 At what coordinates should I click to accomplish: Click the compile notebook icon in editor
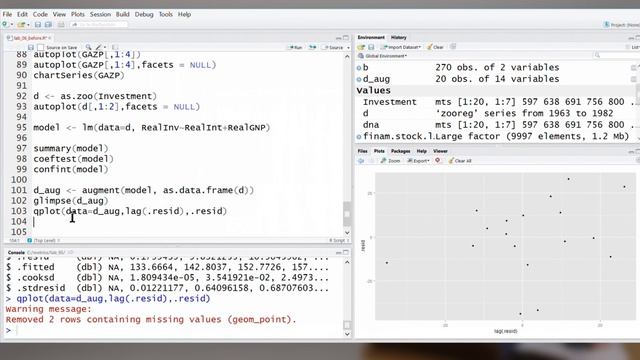click(x=115, y=47)
